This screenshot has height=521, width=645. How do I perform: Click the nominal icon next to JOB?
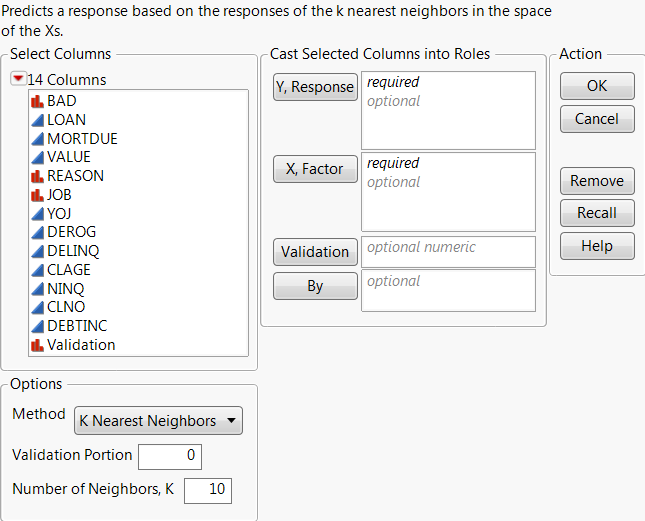pos(38,195)
